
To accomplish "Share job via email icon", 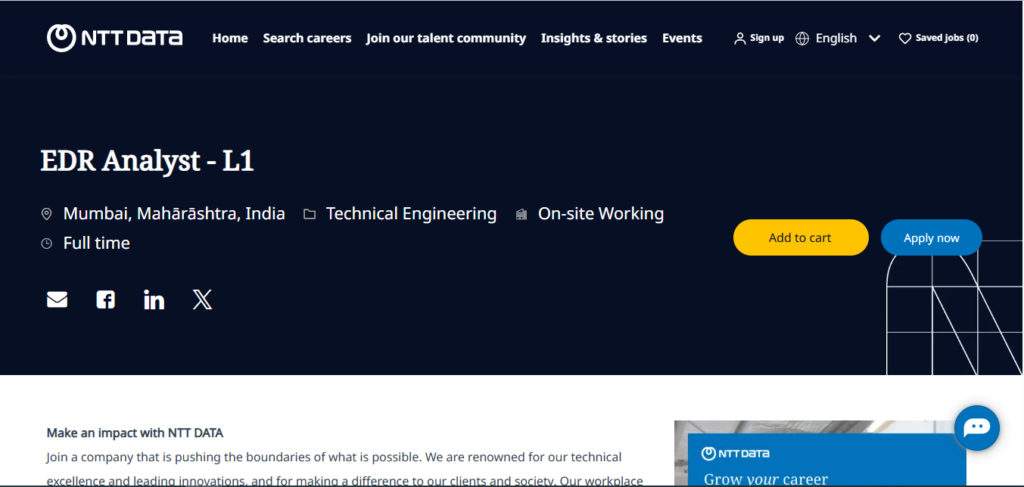I will (x=57, y=300).
